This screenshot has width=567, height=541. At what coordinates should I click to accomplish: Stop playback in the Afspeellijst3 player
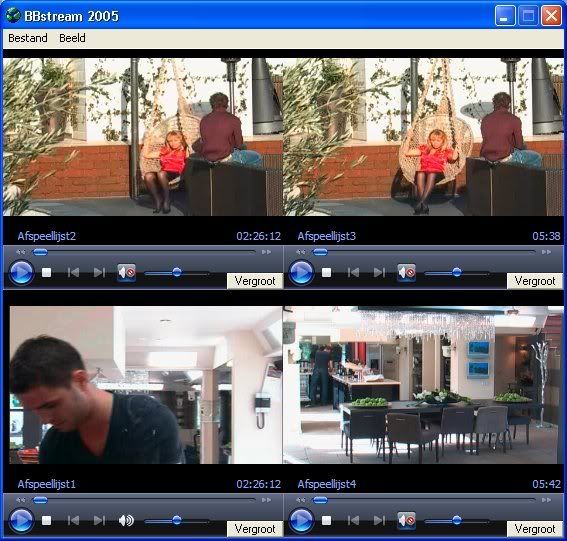(327, 272)
